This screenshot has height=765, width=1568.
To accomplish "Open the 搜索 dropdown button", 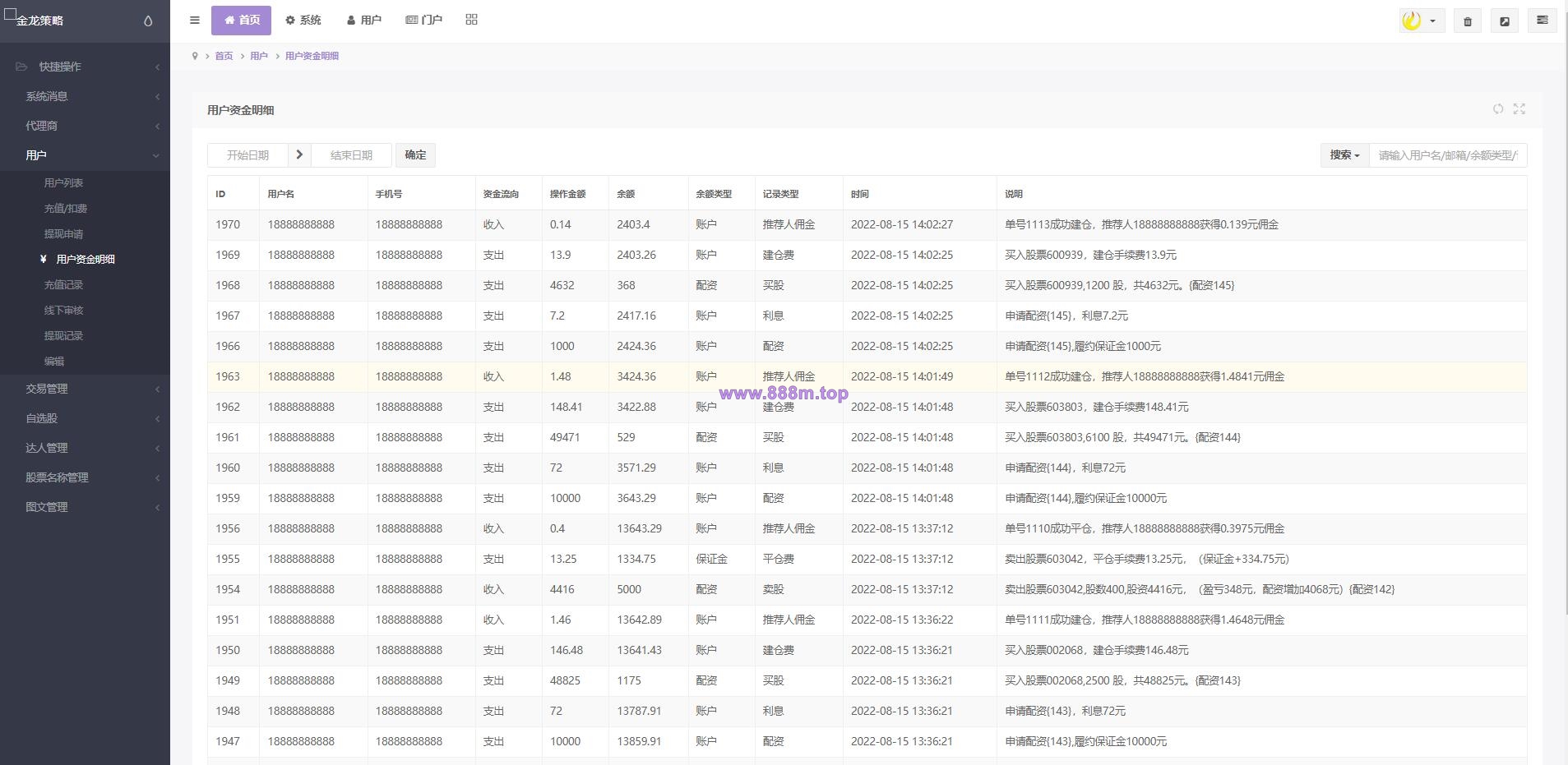I will [1344, 154].
